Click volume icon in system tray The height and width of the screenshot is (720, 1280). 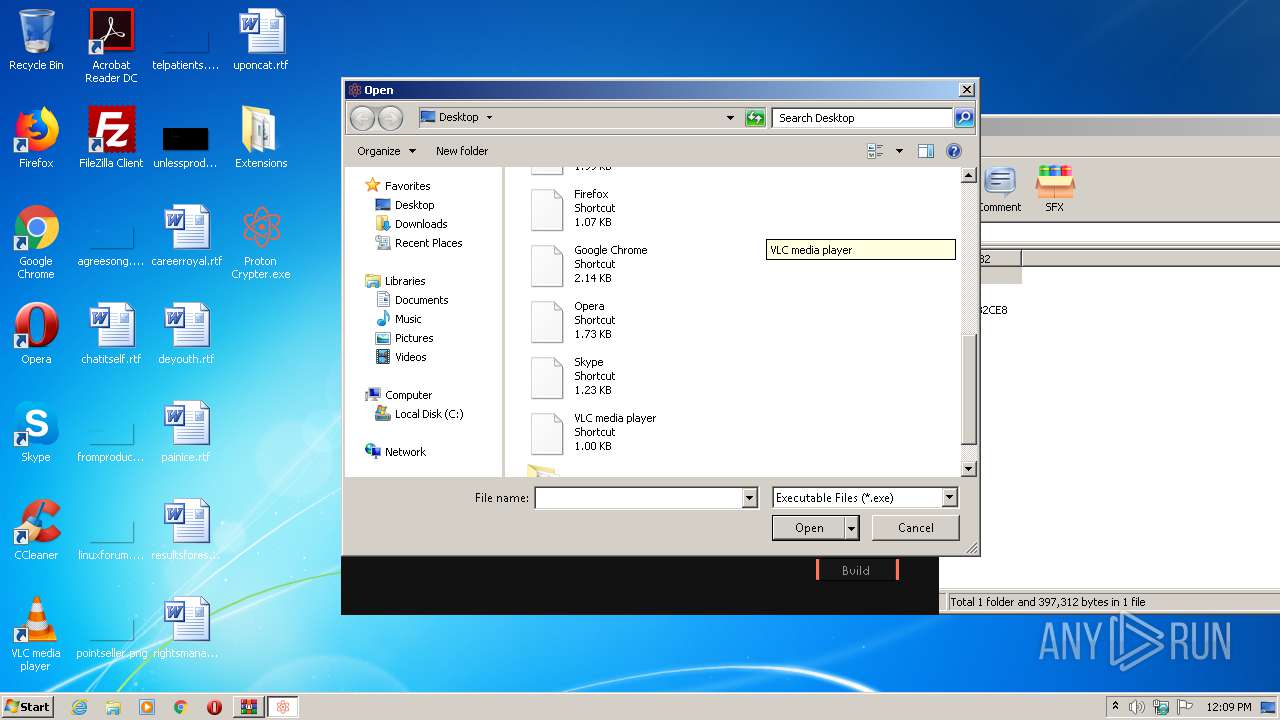pos(1137,707)
